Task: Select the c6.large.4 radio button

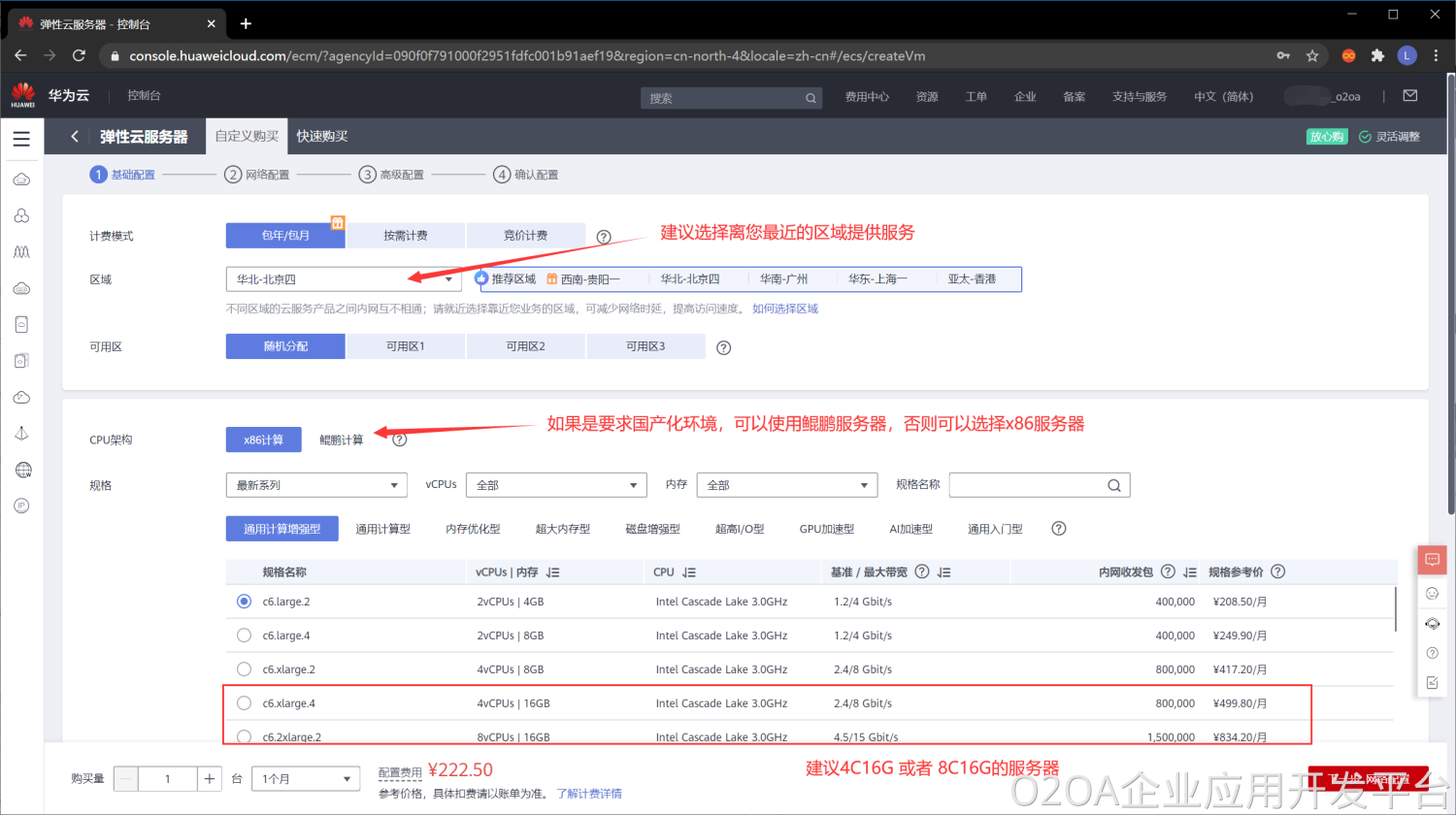Action: [x=244, y=636]
